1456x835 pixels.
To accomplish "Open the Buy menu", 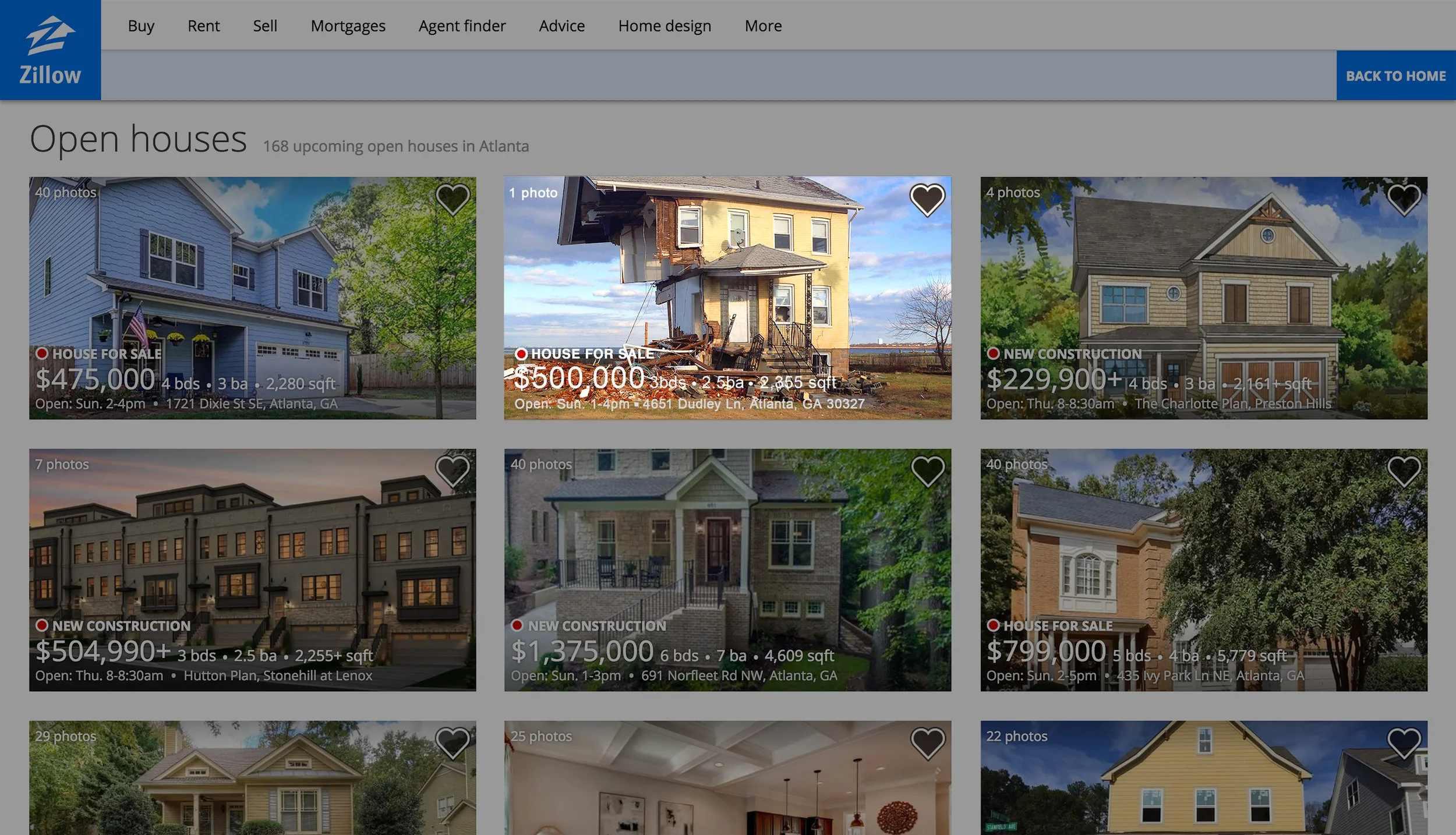I will tap(141, 26).
